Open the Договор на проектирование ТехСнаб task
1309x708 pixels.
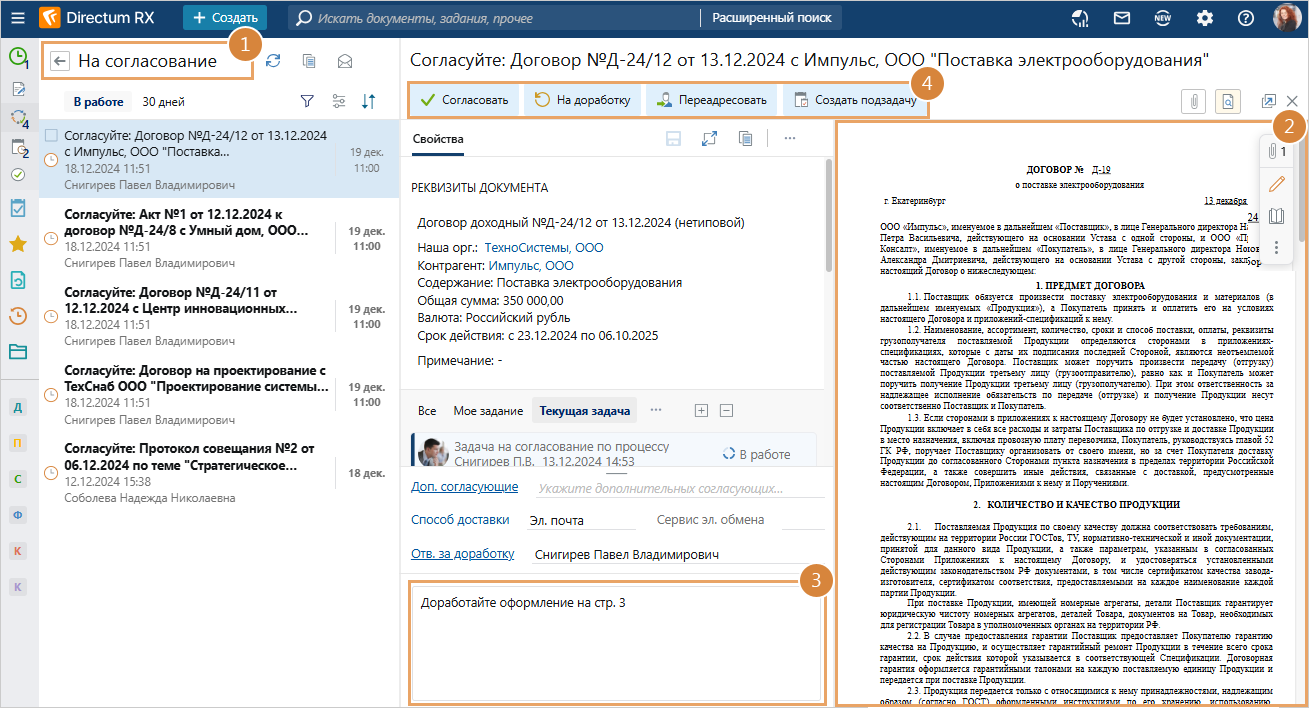[218, 396]
